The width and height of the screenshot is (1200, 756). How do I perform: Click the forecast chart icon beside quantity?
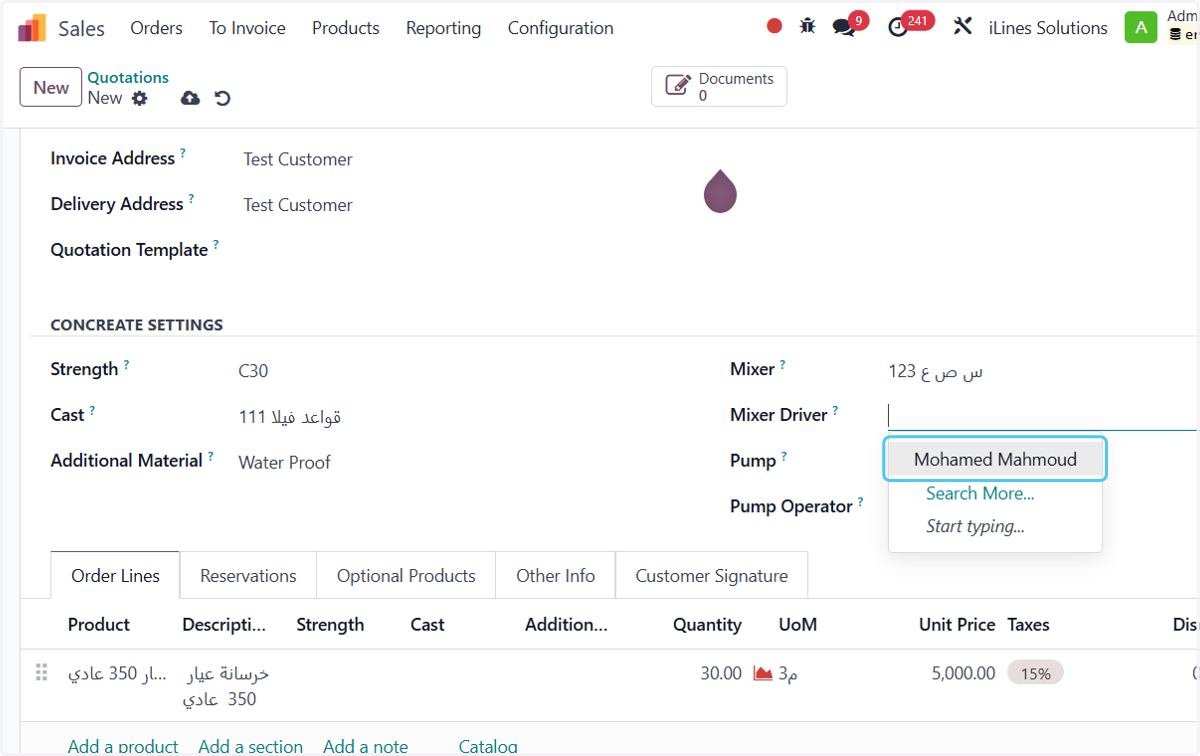click(763, 674)
